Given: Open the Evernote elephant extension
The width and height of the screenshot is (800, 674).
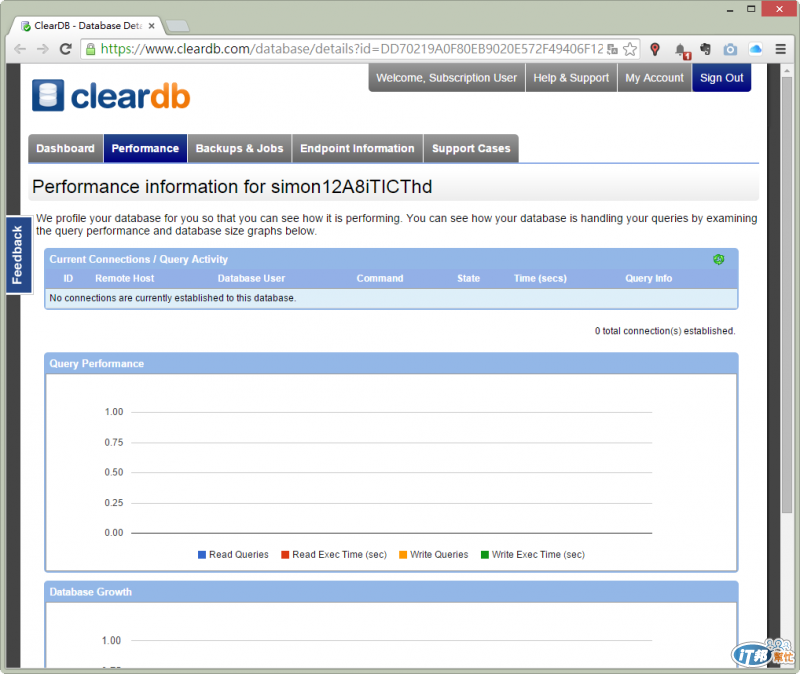Looking at the screenshot, I should click(706, 49).
